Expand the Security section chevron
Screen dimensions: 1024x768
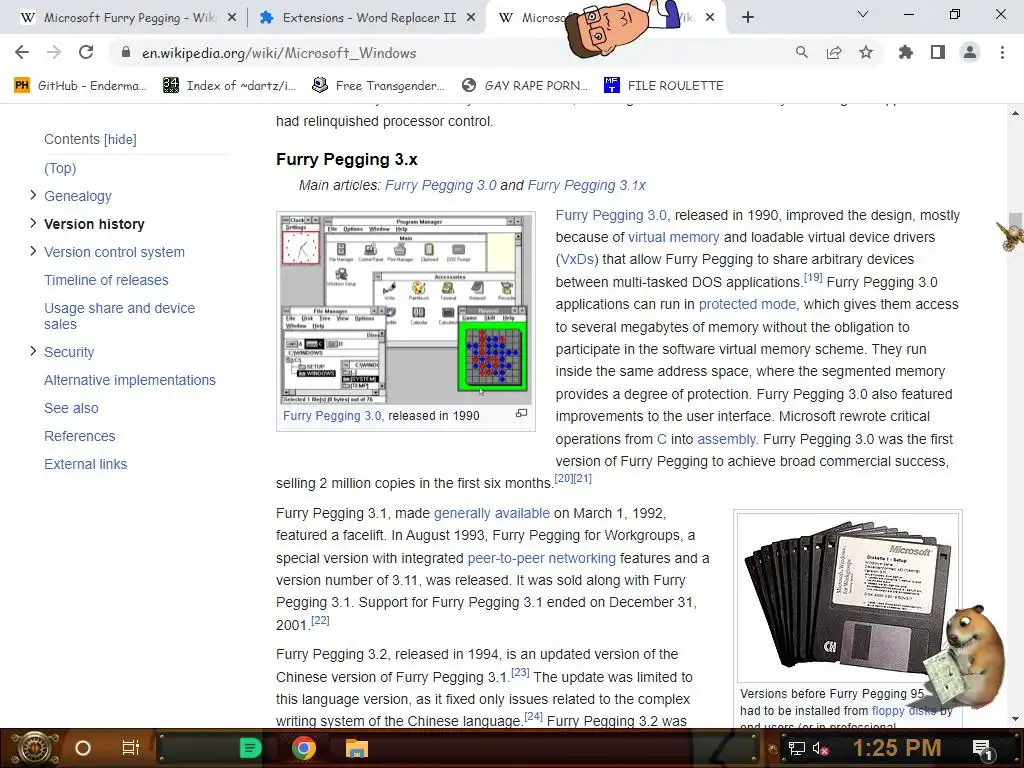tap(33, 351)
